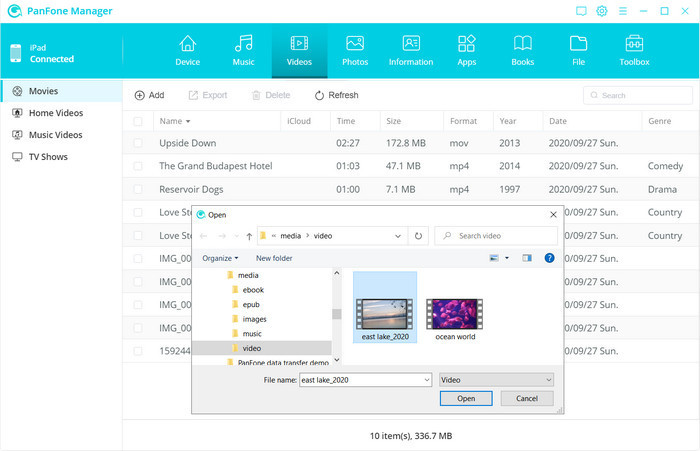Focus the Search video field
Viewport: 700px width, 451px height.
click(x=496, y=236)
